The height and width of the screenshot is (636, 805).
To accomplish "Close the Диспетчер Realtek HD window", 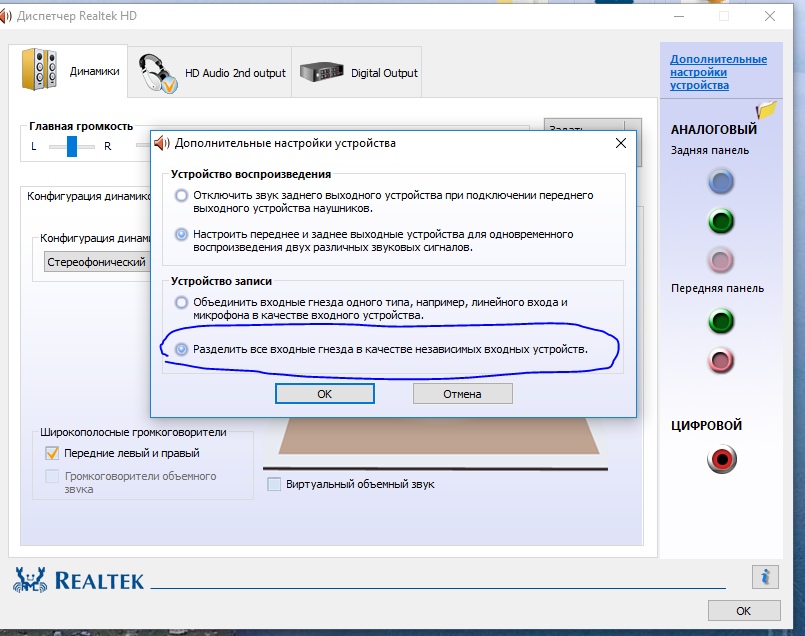I will [770, 16].
